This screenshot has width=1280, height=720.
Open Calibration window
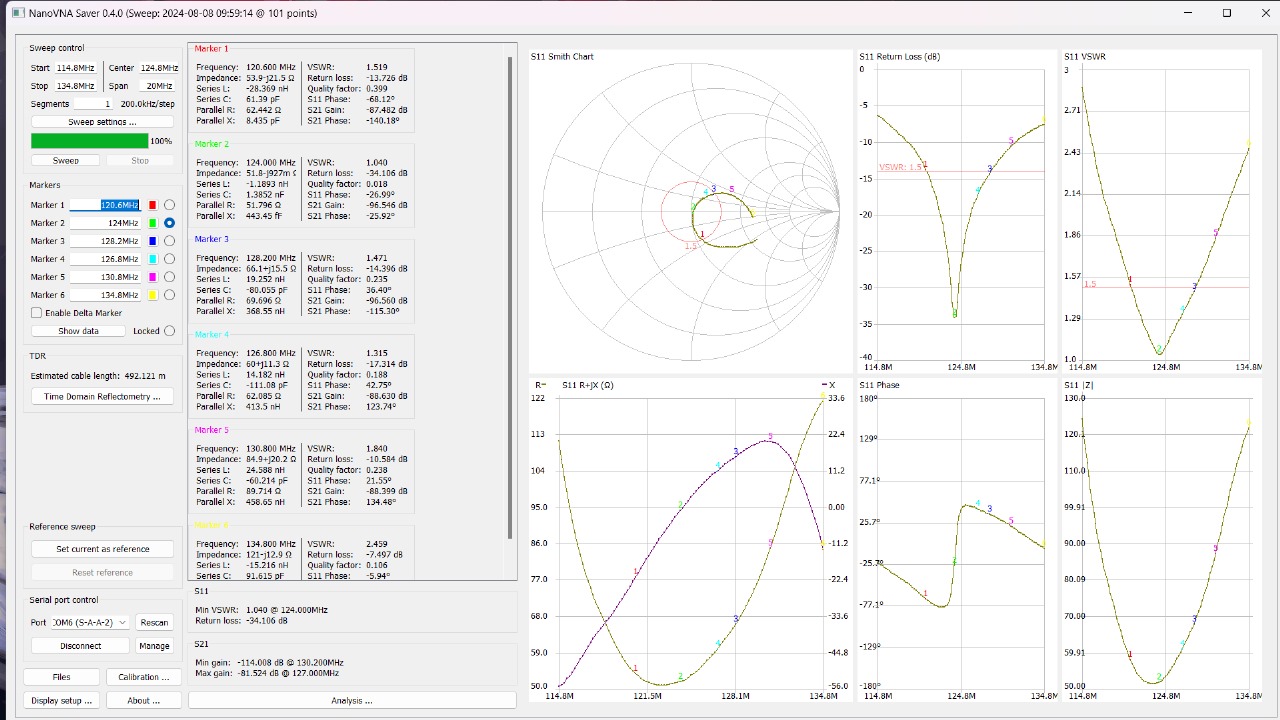tap(144, 677)
